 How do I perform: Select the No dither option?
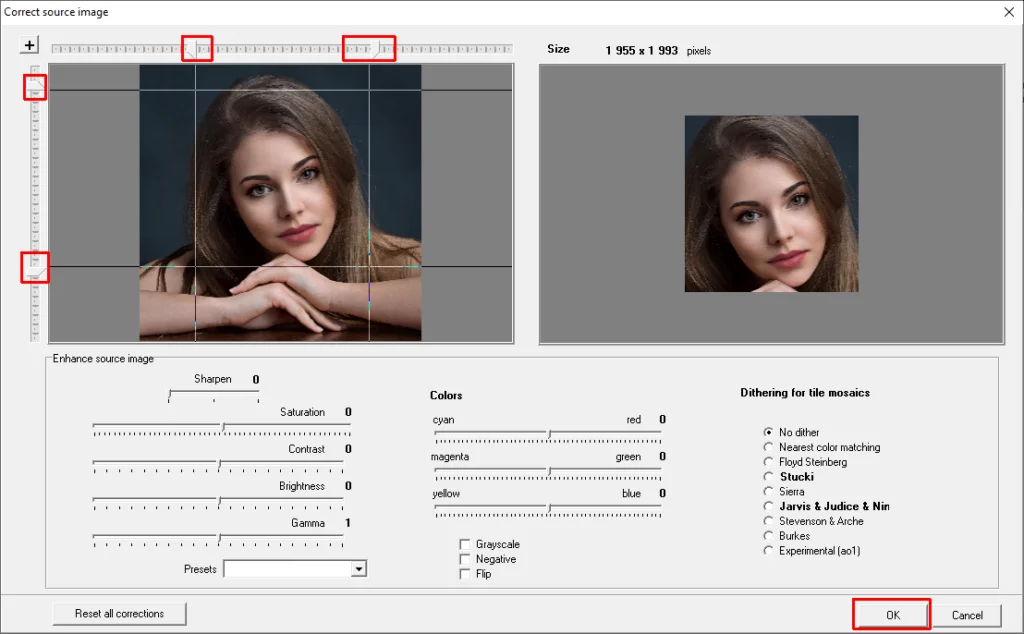(768, 432)
